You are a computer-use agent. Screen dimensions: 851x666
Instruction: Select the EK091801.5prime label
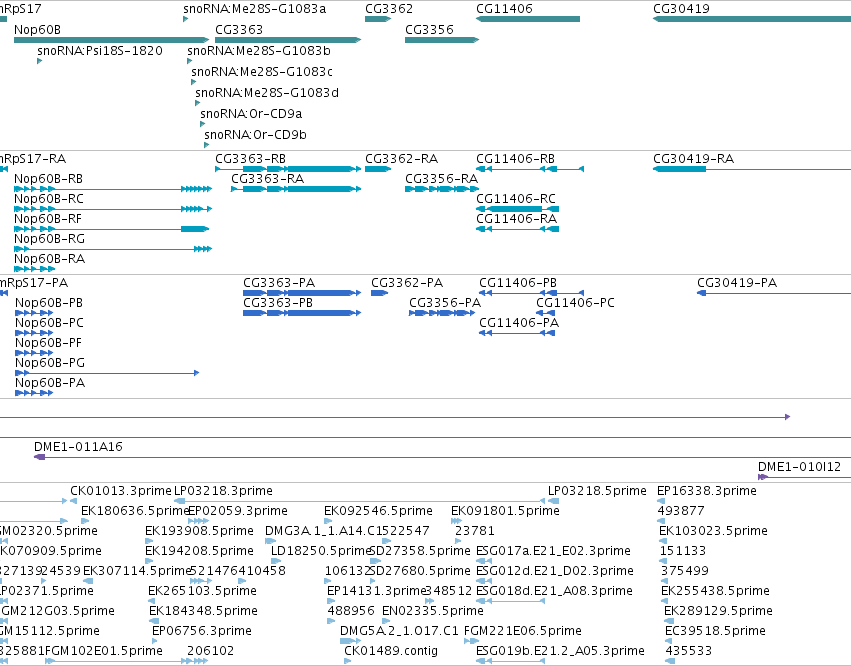tap(505, 511)
